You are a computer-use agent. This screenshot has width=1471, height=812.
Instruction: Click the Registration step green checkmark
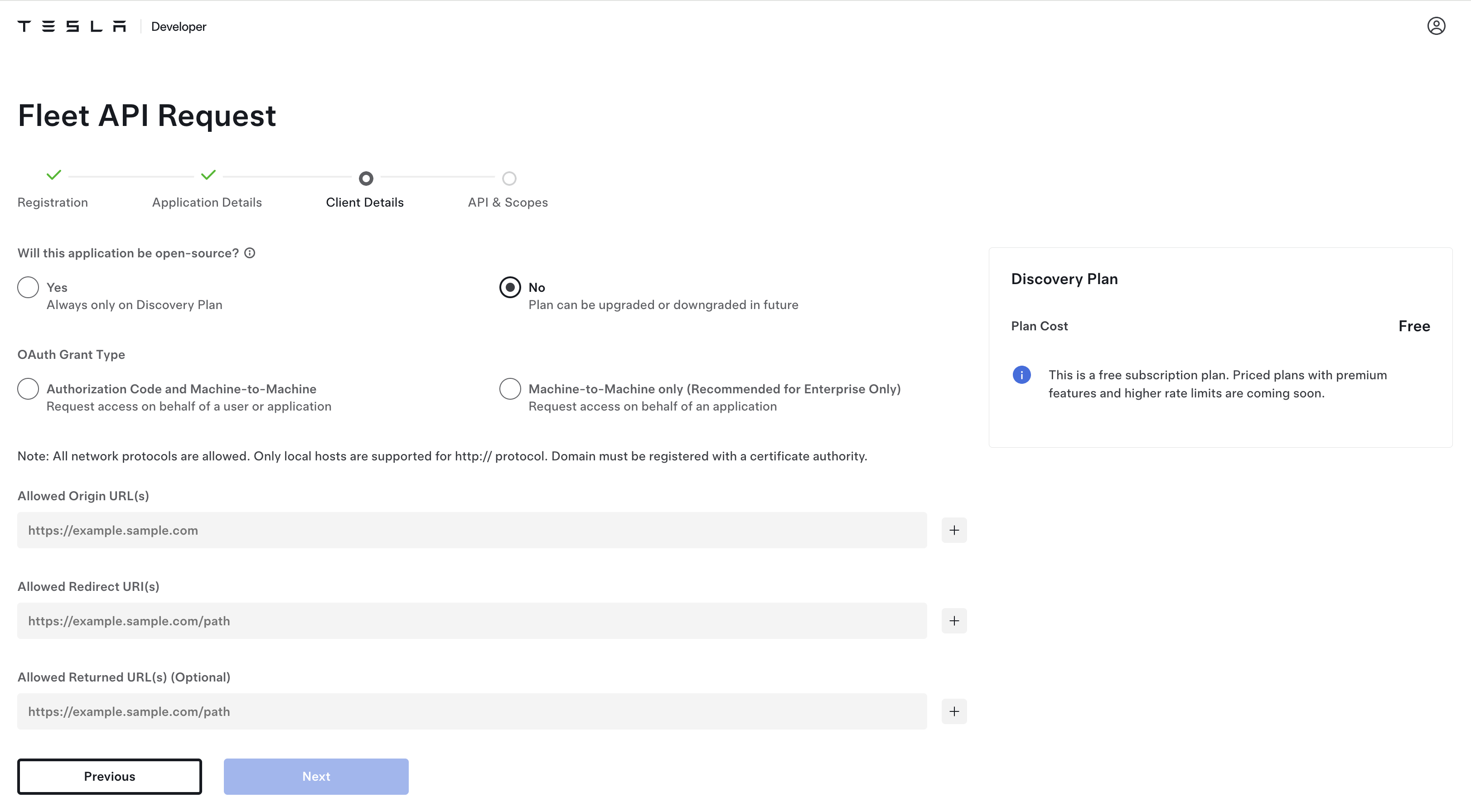53,175
